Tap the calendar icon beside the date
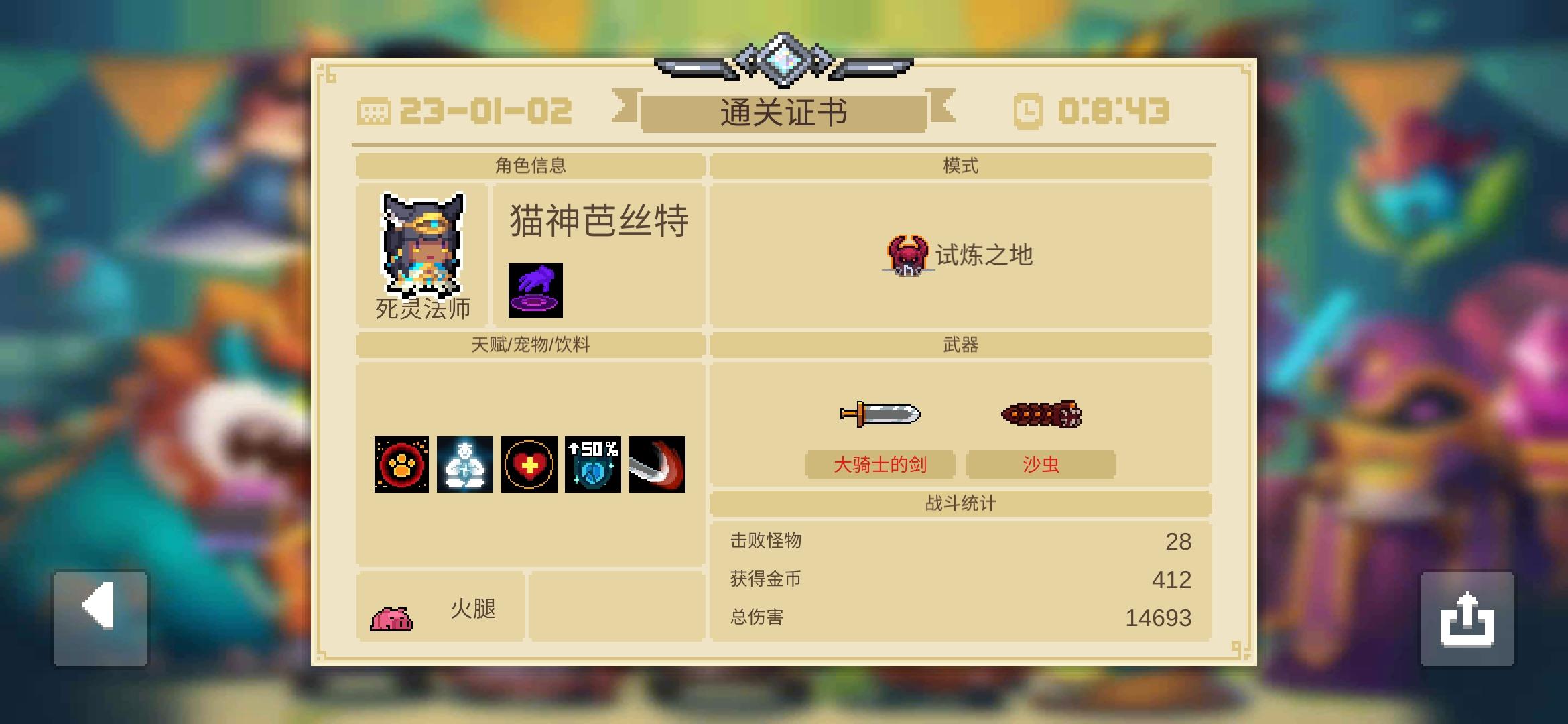Screen dimensions: 1568x724 point(373,111)
